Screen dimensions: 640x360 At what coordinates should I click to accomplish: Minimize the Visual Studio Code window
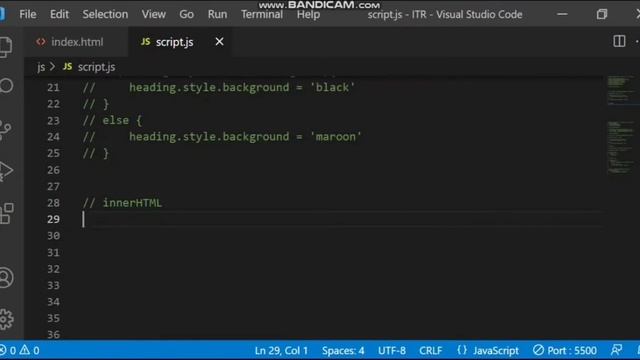coord(562,14)
